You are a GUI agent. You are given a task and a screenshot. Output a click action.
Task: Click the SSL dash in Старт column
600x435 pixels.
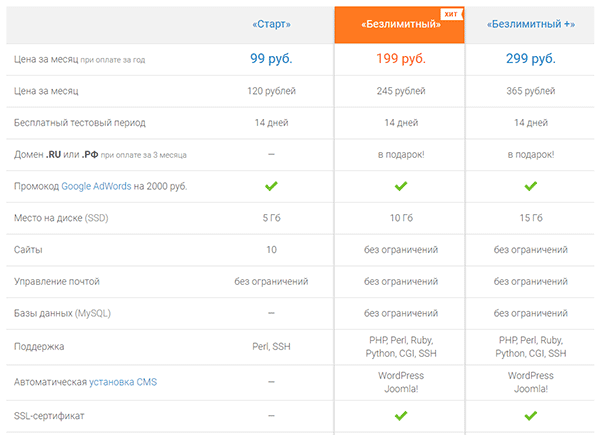click(271, 415)
